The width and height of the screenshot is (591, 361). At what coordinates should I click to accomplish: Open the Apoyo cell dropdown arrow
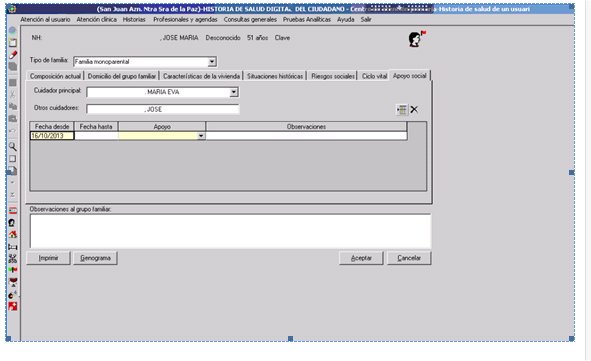201,136
